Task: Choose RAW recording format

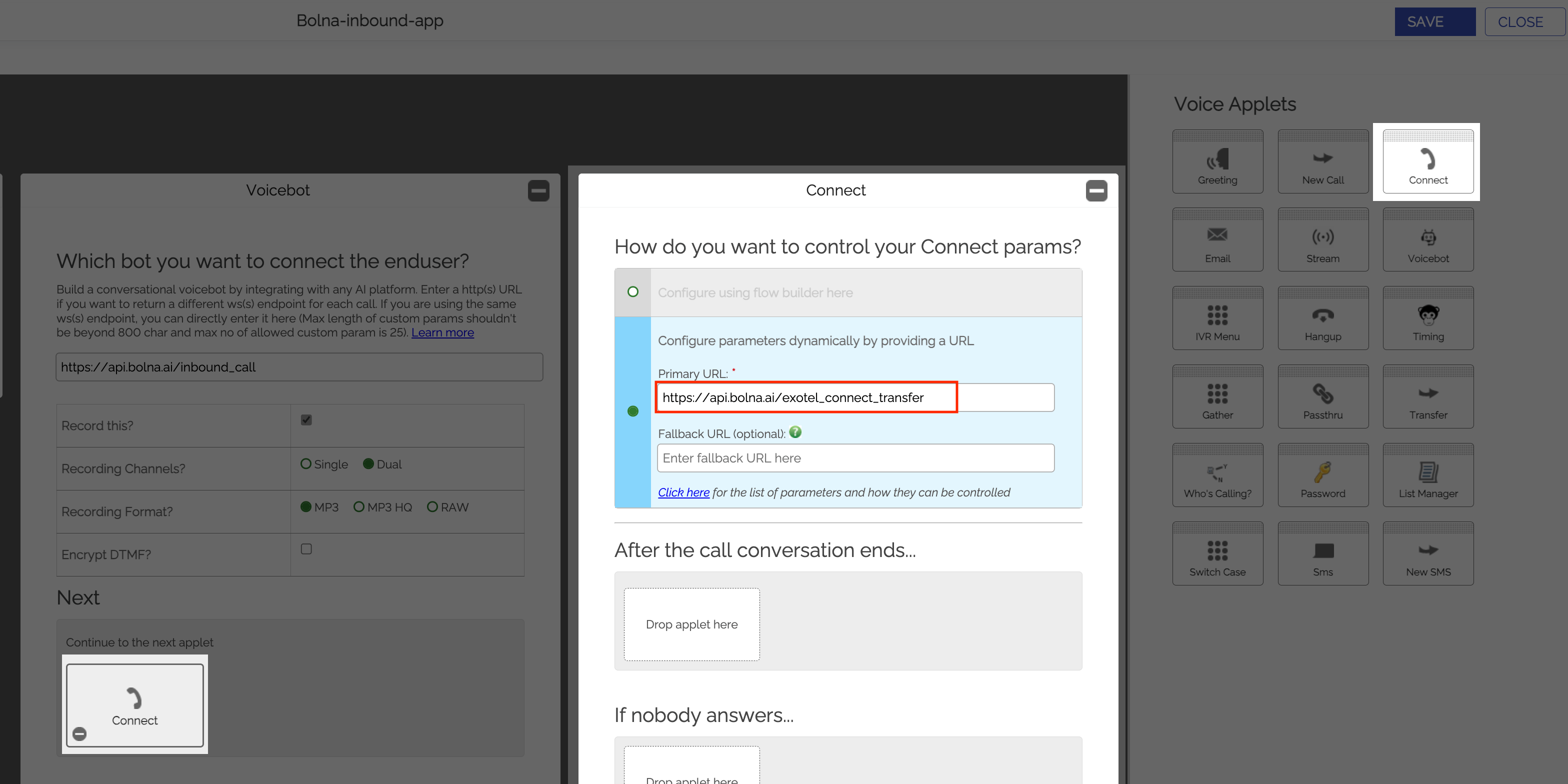Action: (x=432, y=506)
